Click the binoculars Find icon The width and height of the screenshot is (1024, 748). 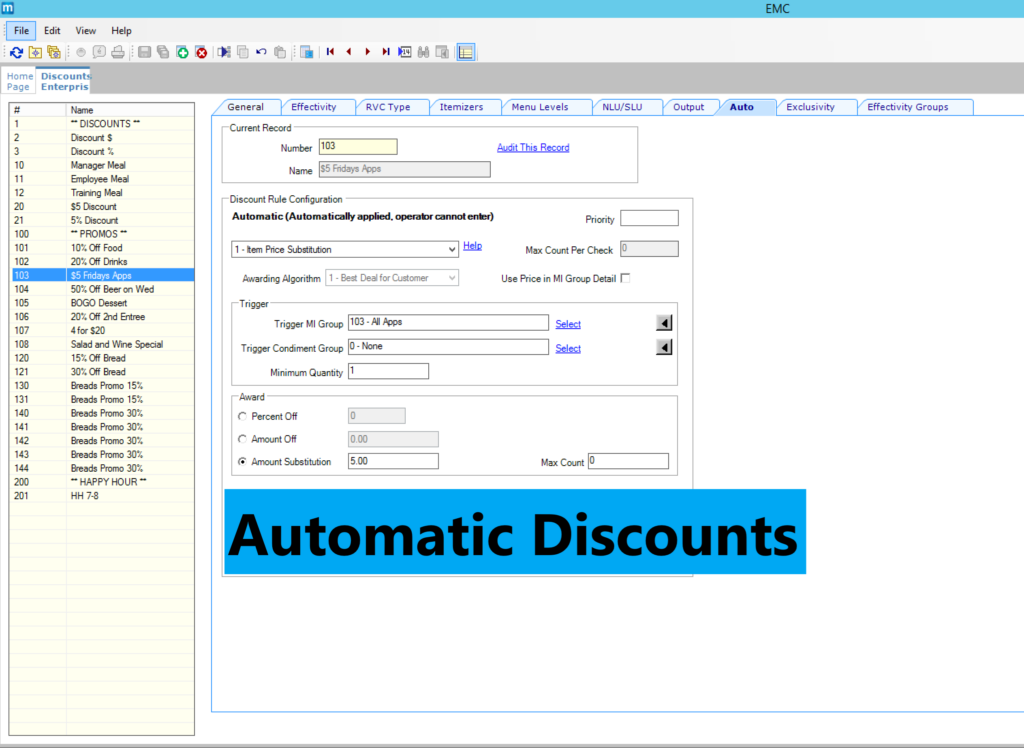click(x=423, y=52)
